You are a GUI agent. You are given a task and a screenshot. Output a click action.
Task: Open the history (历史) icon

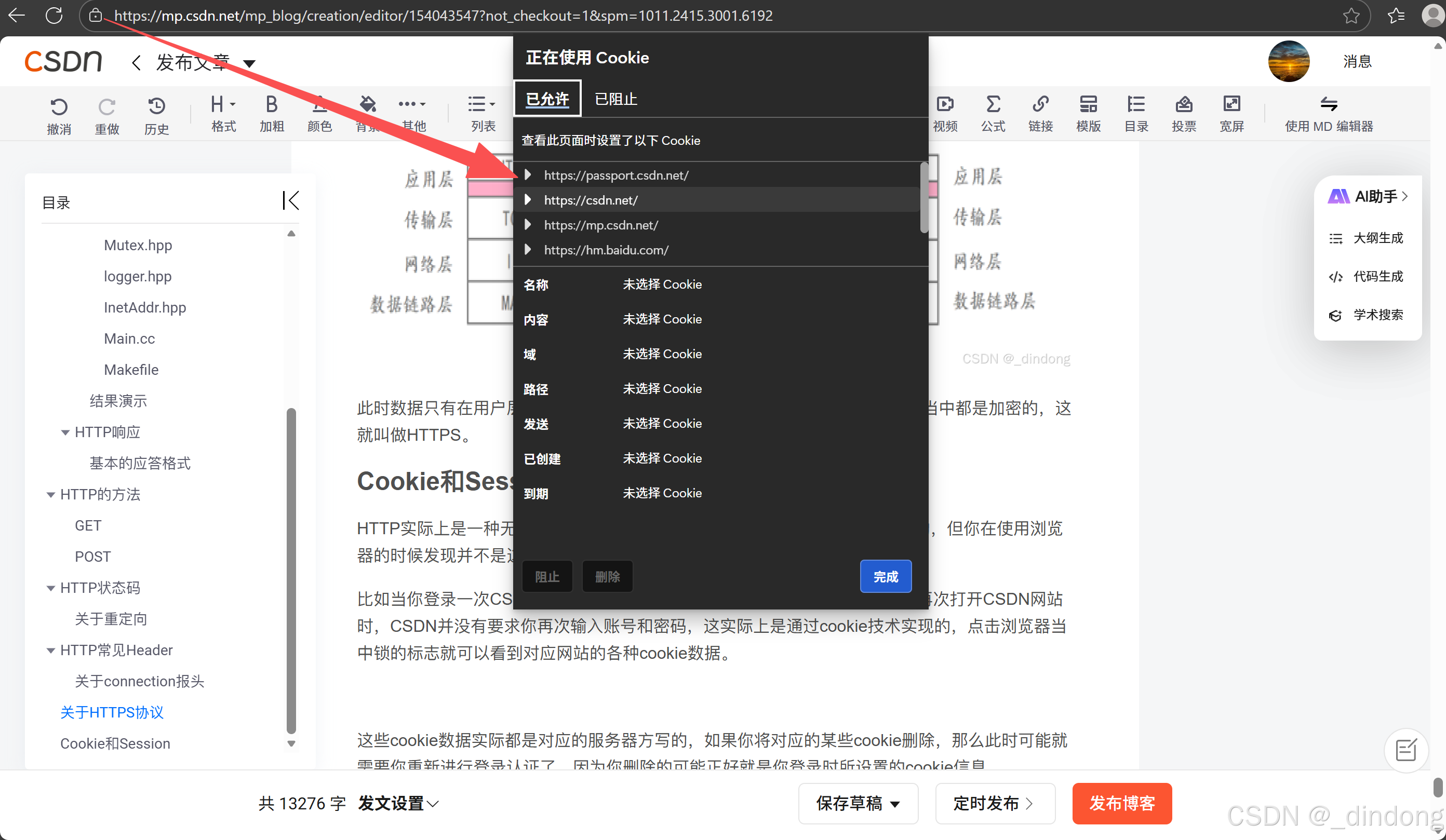(x=156, y=107)
